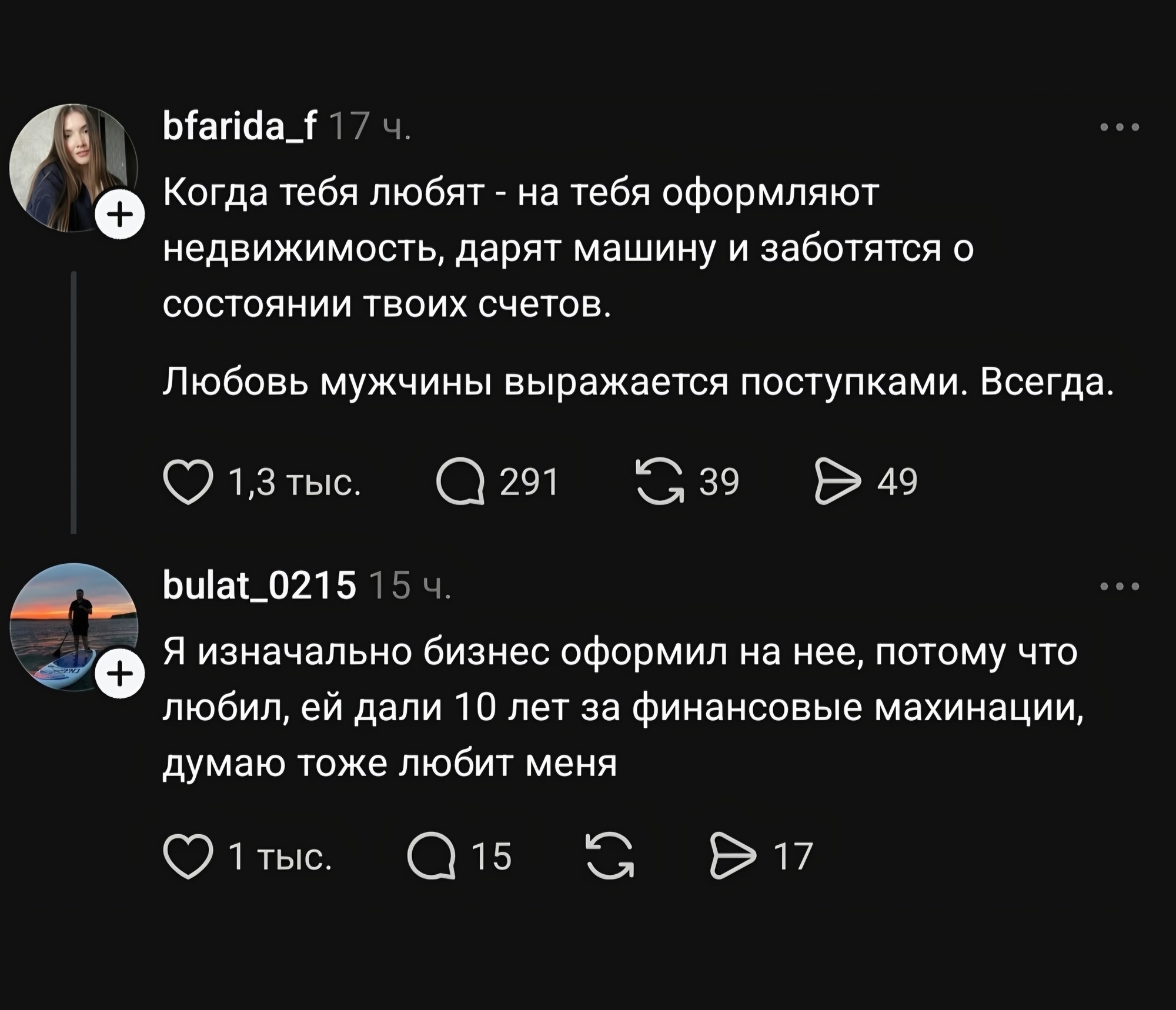
Task: Open the bfarida_f post text
Action: pyautogui.click(x=638, y=286)
